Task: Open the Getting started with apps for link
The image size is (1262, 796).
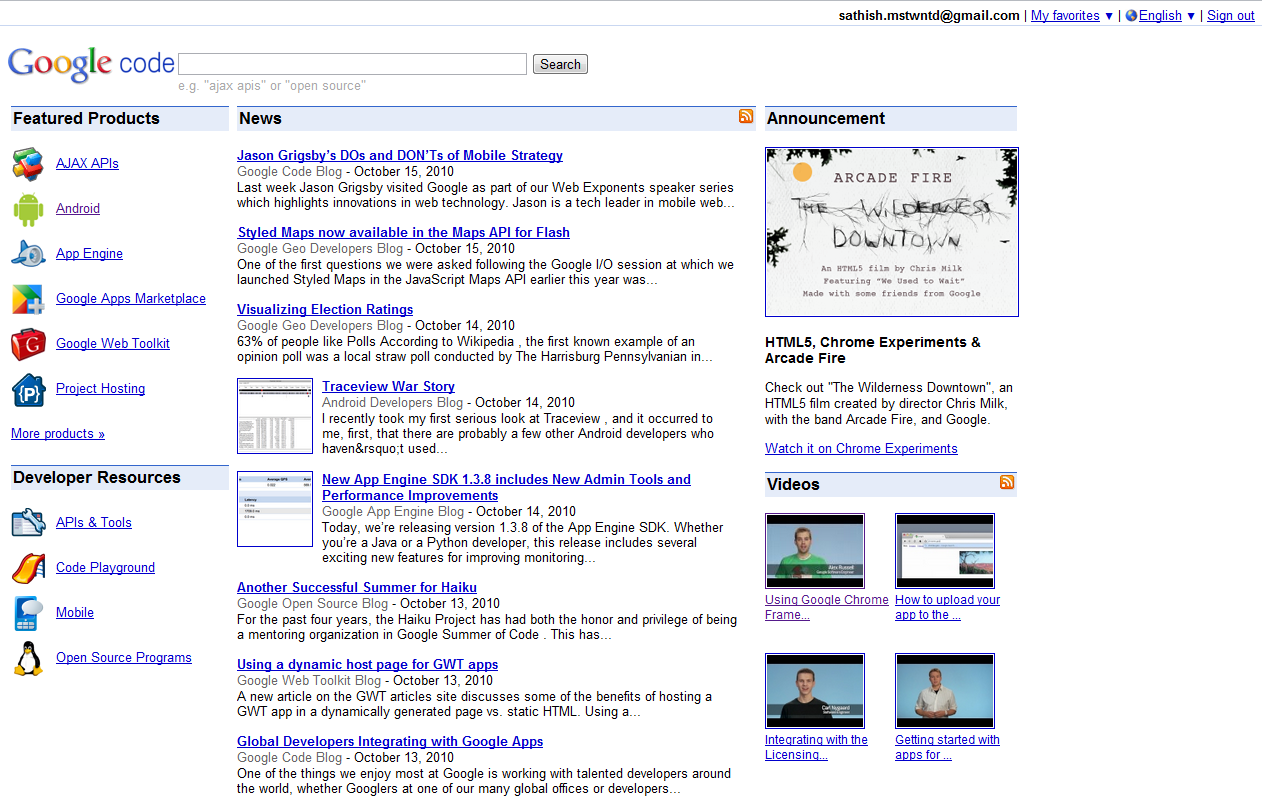Action: (947, 747)
